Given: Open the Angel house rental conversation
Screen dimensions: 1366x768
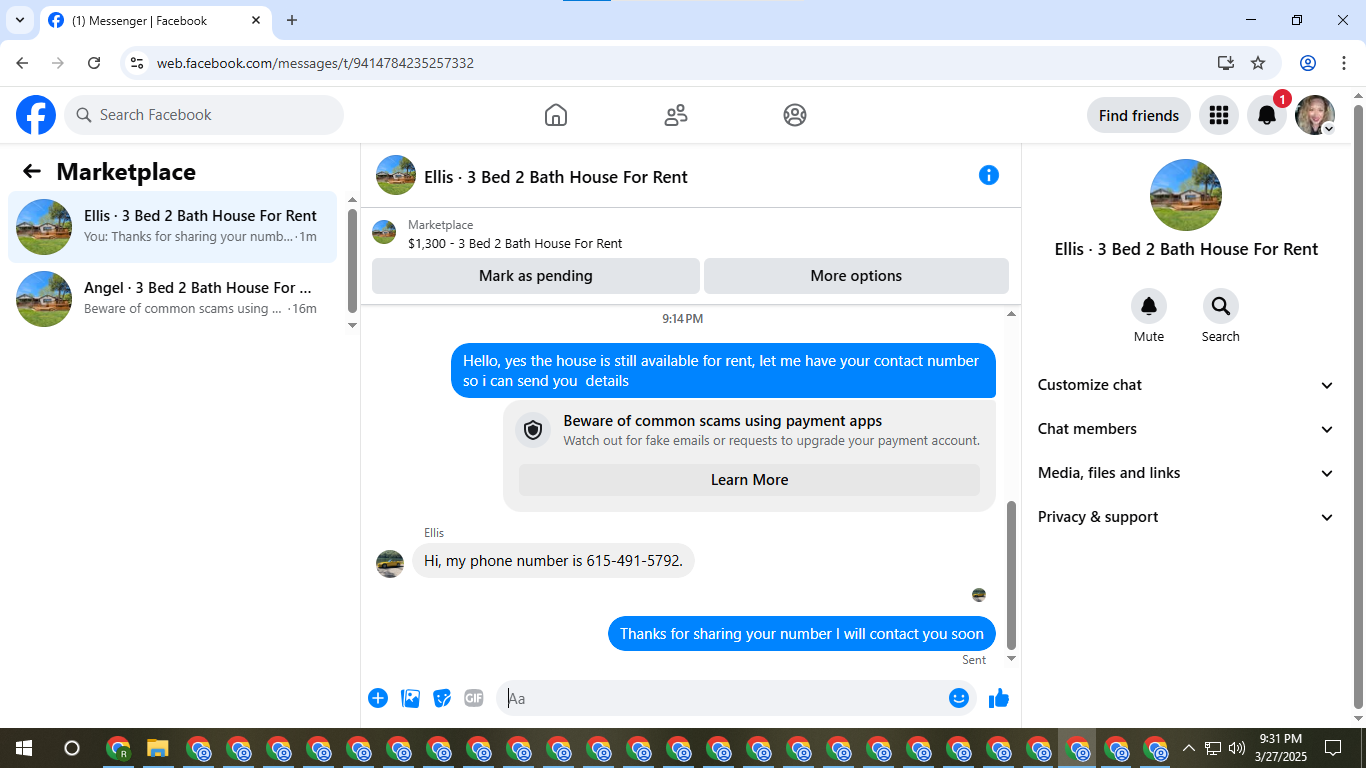Looking at the screenshot, I should (x=173, y=299).
